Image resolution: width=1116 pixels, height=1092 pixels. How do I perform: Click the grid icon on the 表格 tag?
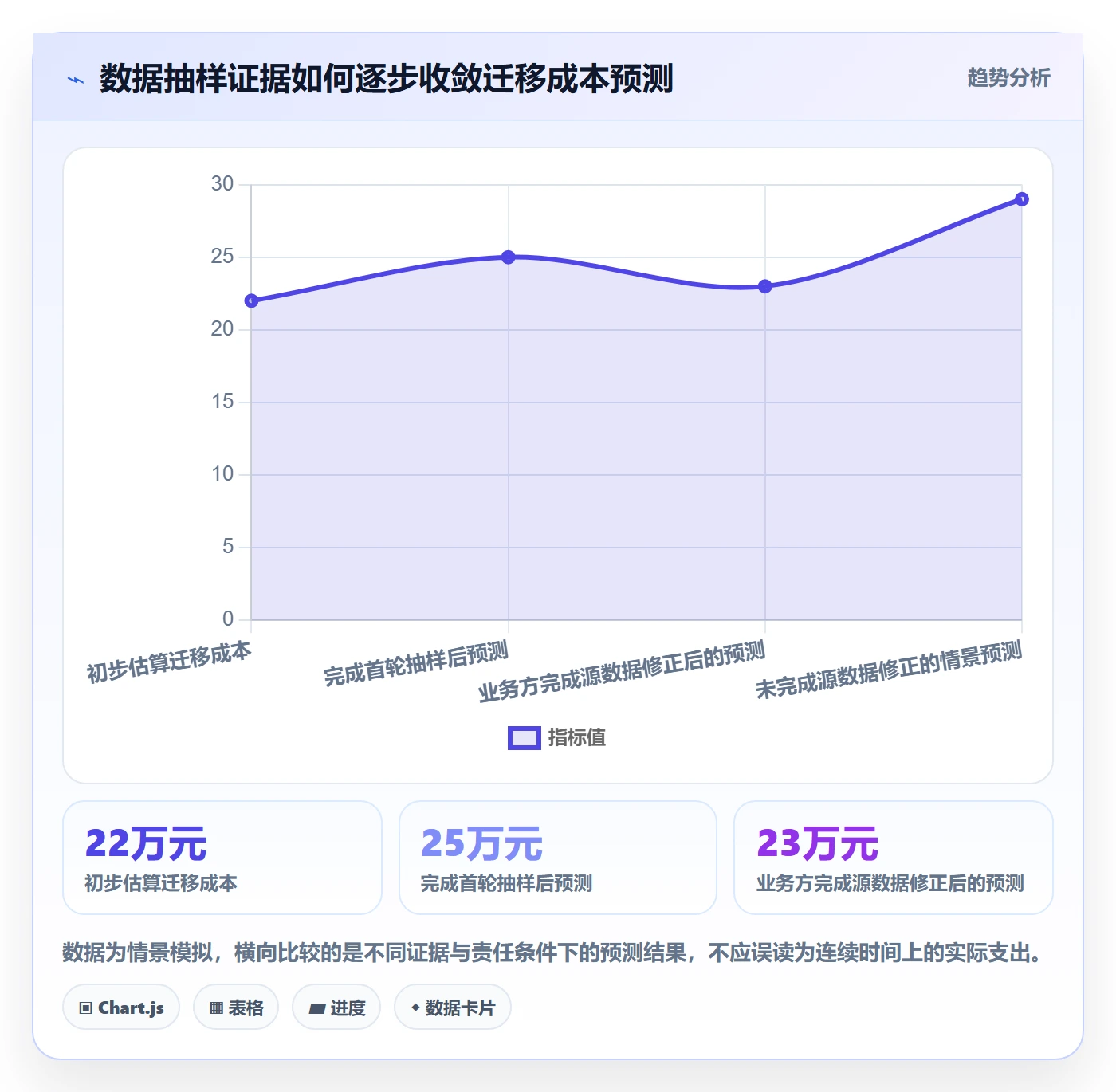coord(216,1008)
